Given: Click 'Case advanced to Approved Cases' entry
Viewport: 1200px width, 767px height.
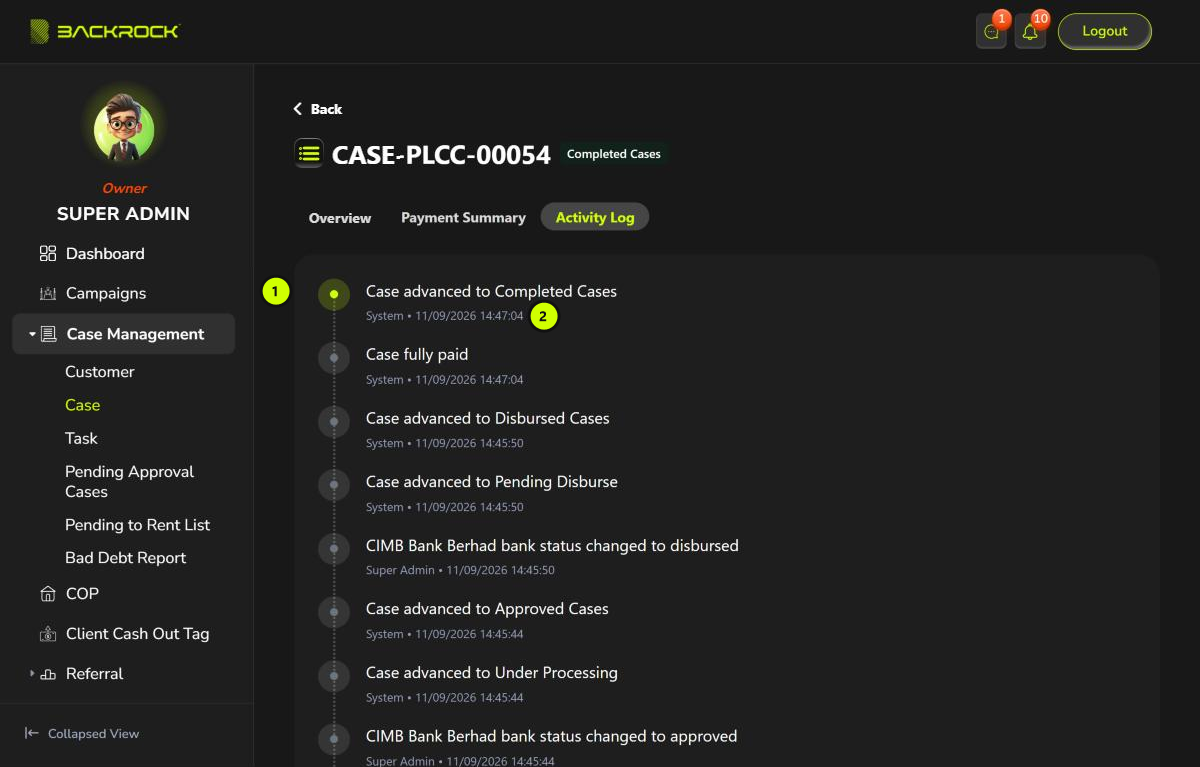Looking at the screenshot, I should pyautogui.click(x=487, y=608).
